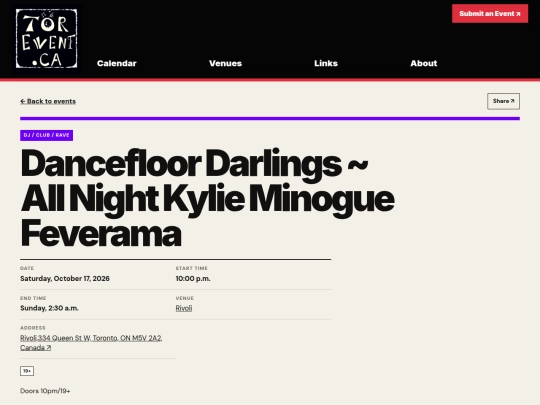Select the Sunday, 2:30 a.m. end time

click(x=49, y=308)
